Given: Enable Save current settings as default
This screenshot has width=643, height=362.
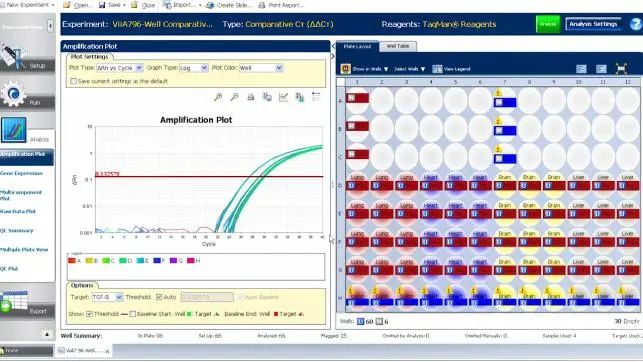Looking at the screenshot, I should click(x=73, y=81).
